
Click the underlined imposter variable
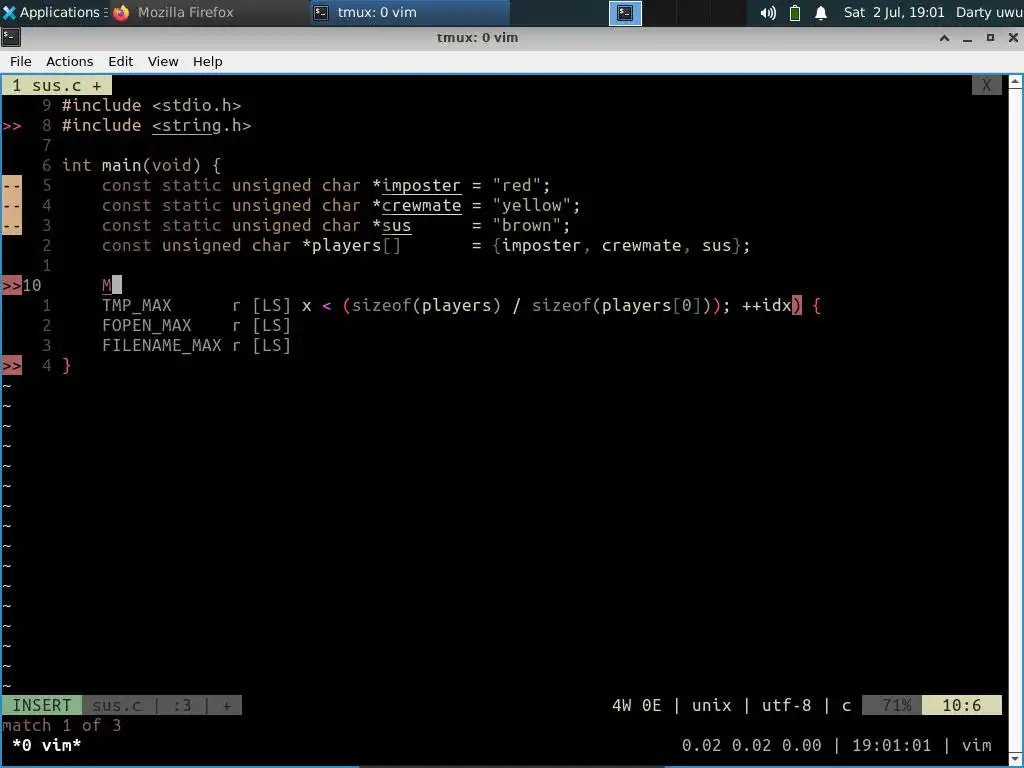click(x=421, y=185)
